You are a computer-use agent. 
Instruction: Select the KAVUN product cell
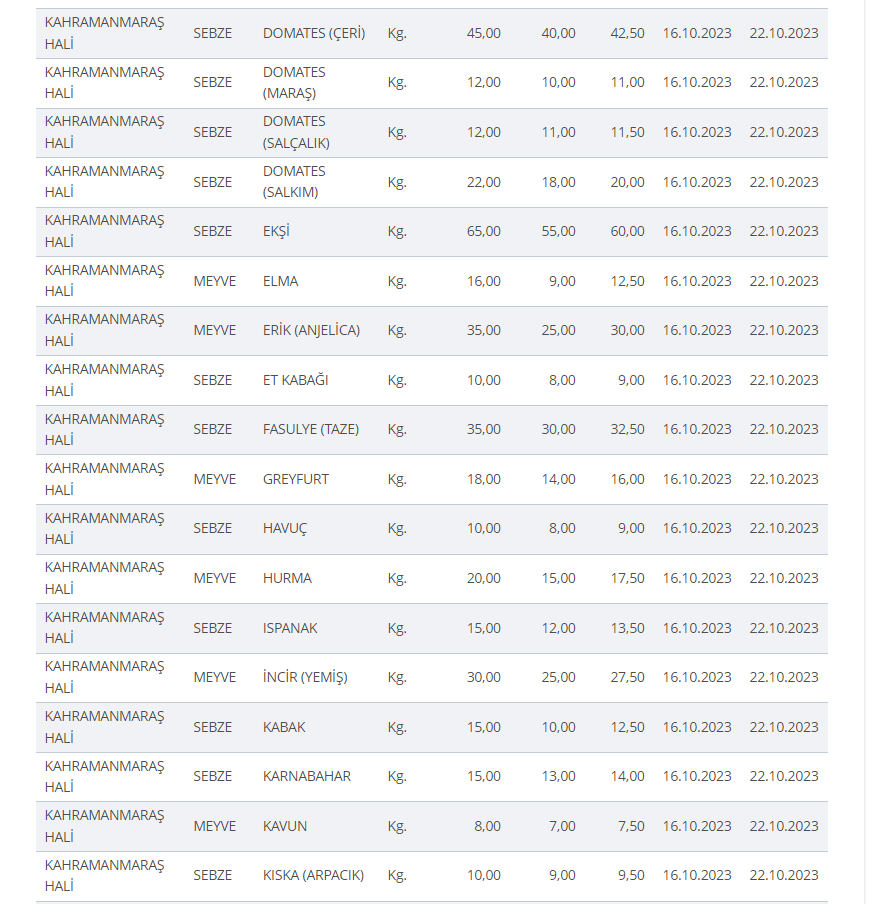[285, 826]
